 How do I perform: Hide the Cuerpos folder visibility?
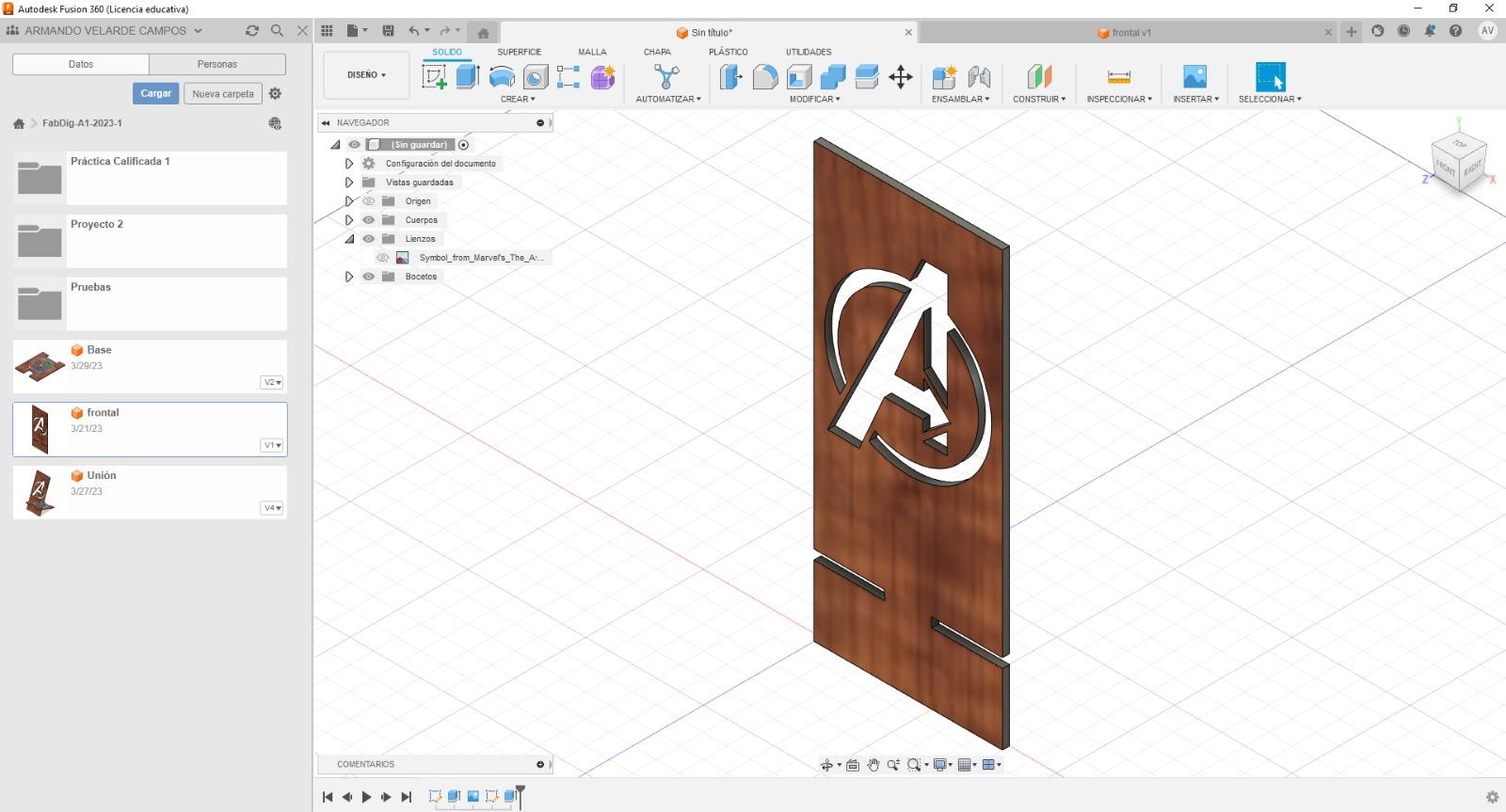click(x=369, y=220)
